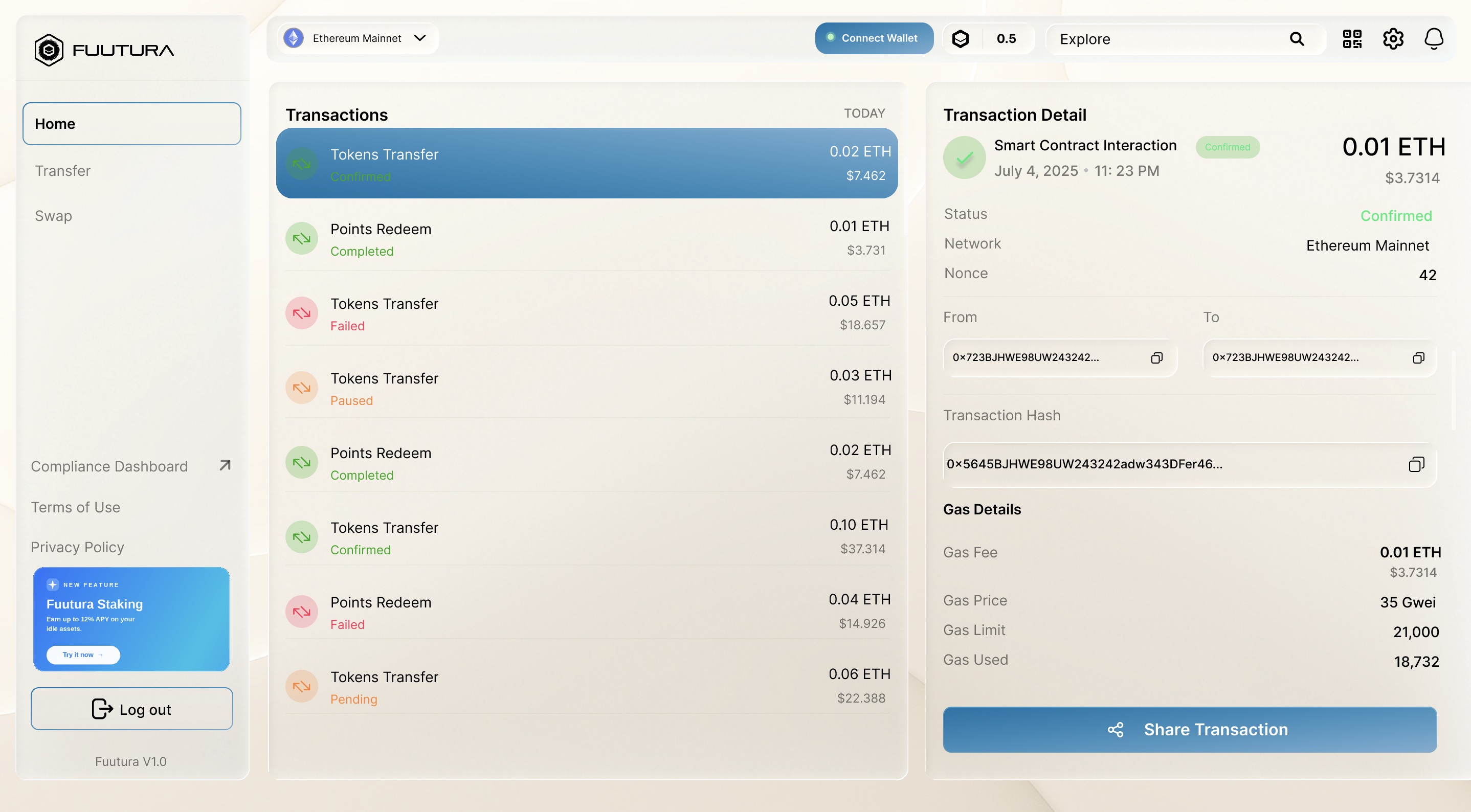Click the Fuutura hexagon logo icon
1471x812 pixels.
49,50
